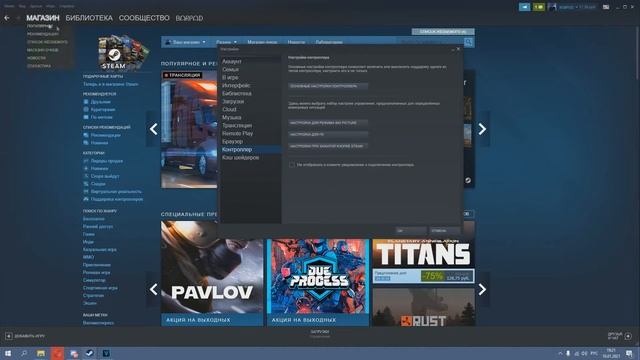Show previous featured game with left arrow
The height and width of the screenshot is (360, 640).
[153, 129]
